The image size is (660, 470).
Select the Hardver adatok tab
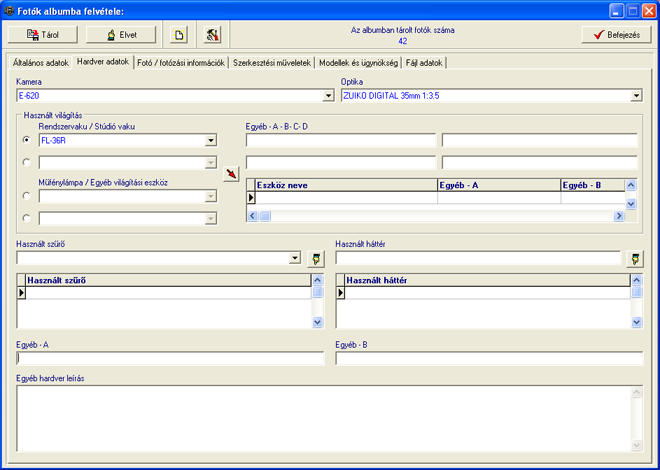pyautogui.click(x=103, y=61)
